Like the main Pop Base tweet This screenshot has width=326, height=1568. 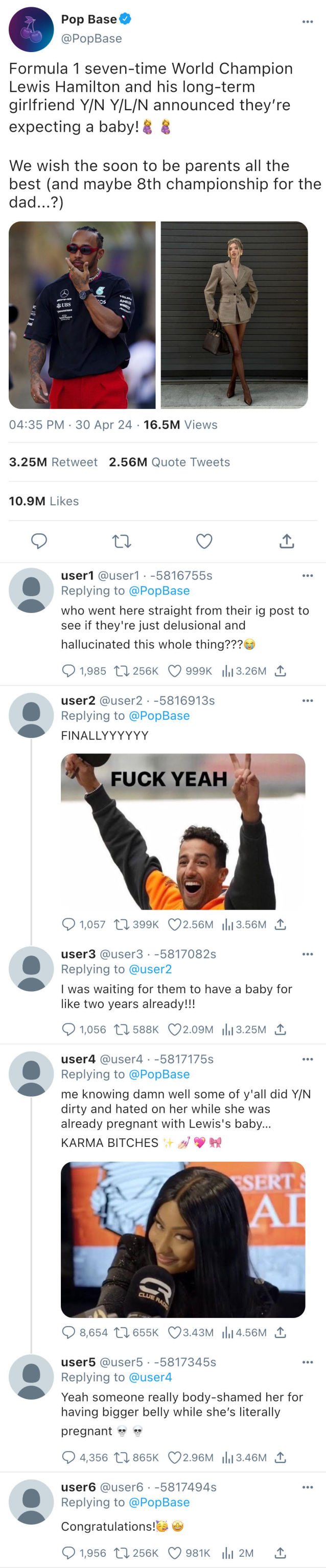point(204,541)
